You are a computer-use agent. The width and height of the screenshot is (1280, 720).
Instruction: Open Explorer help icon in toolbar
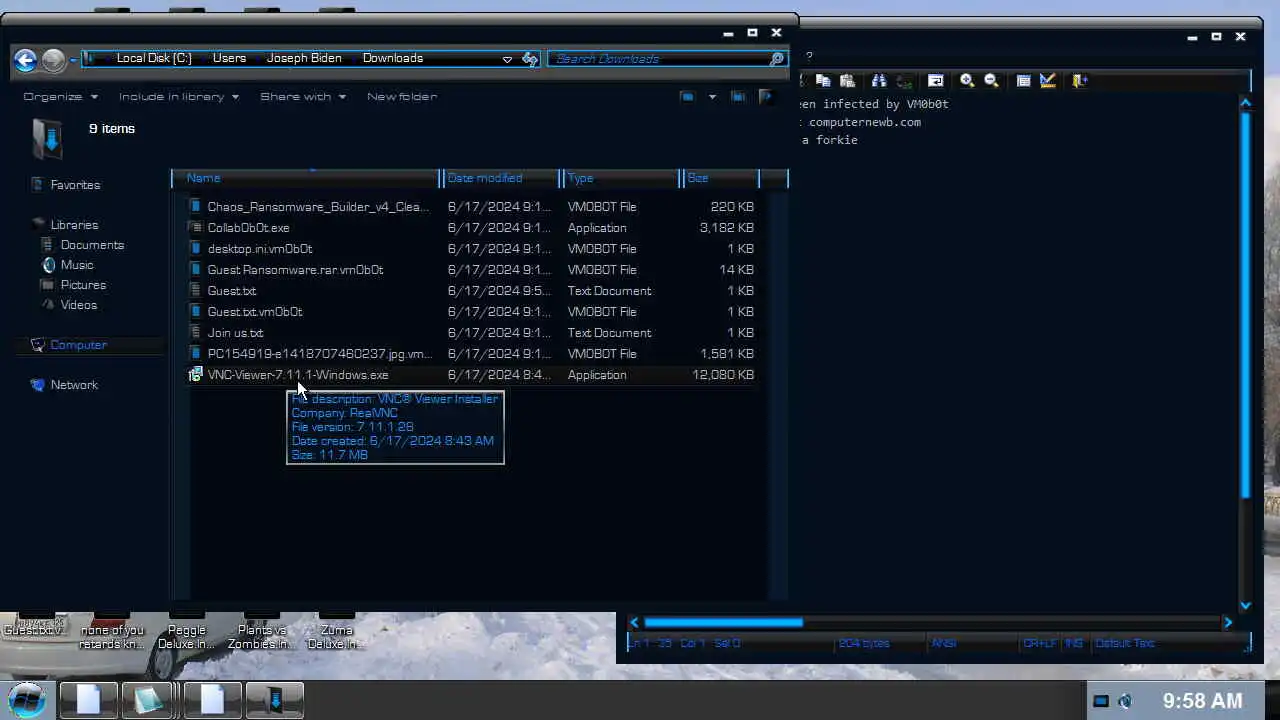[766, 97]
